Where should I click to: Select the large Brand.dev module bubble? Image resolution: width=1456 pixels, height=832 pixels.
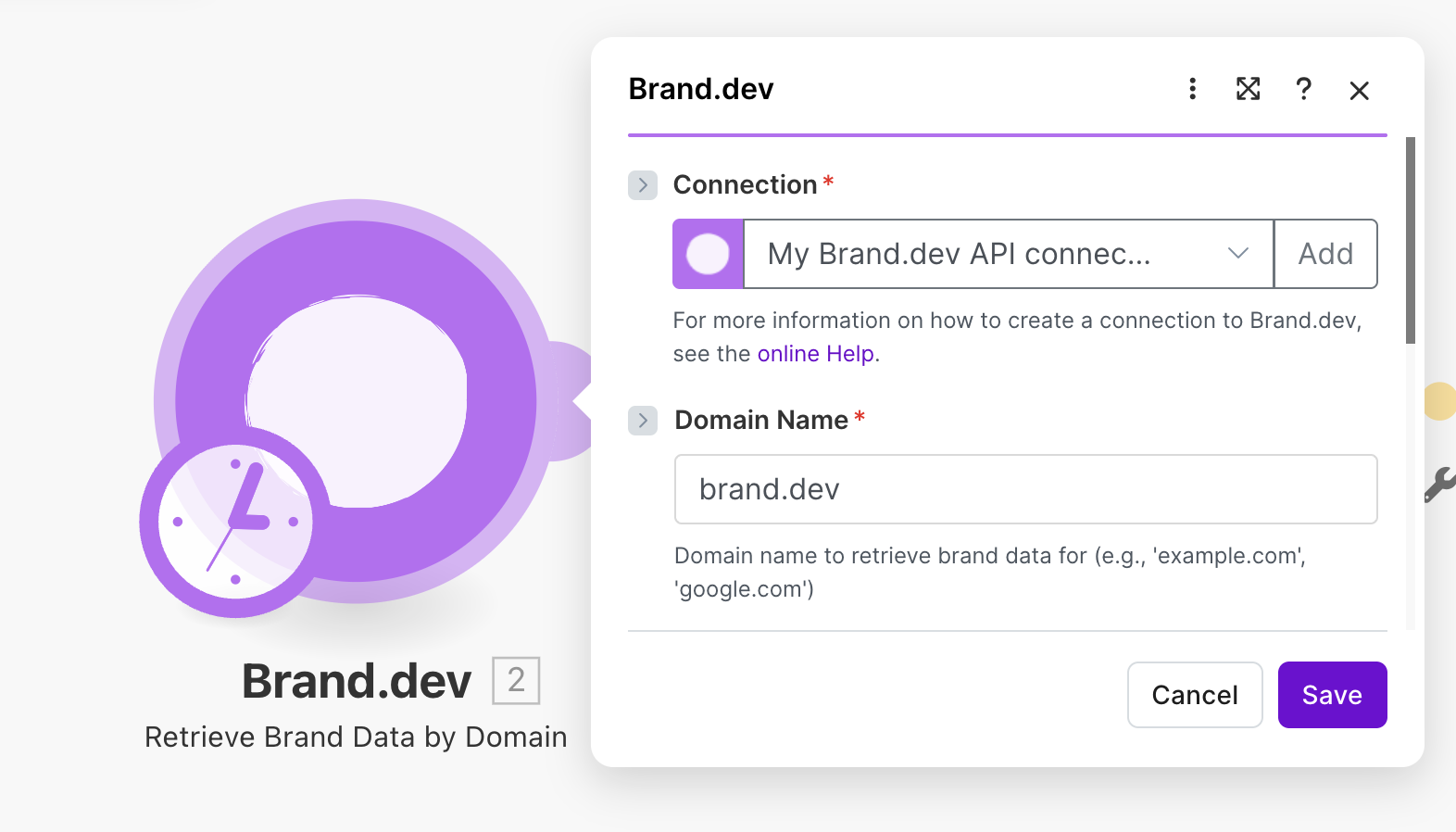(x=356, y=401)
